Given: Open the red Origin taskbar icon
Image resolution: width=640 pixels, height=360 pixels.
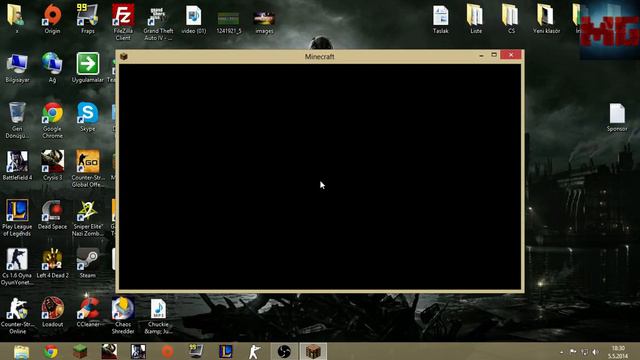Looking at the screenshot, I should 167,352.
